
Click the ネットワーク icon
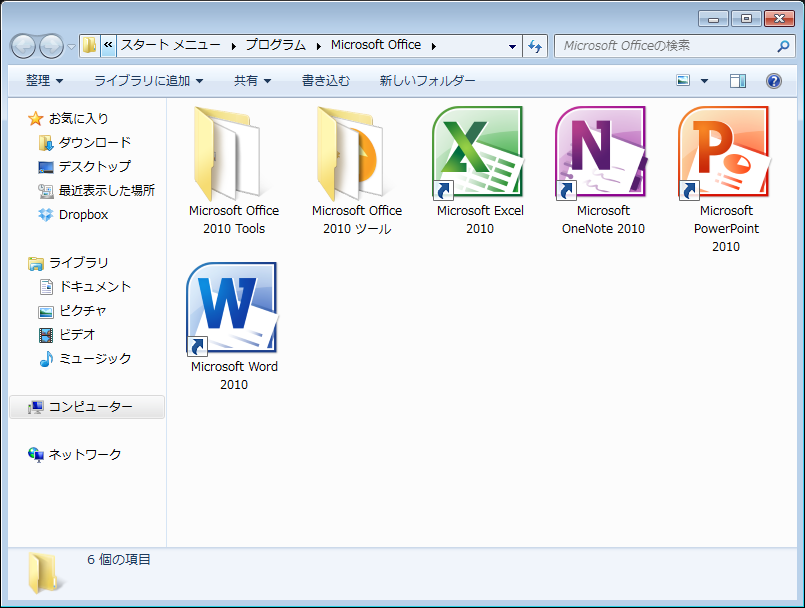pos(35,454)
